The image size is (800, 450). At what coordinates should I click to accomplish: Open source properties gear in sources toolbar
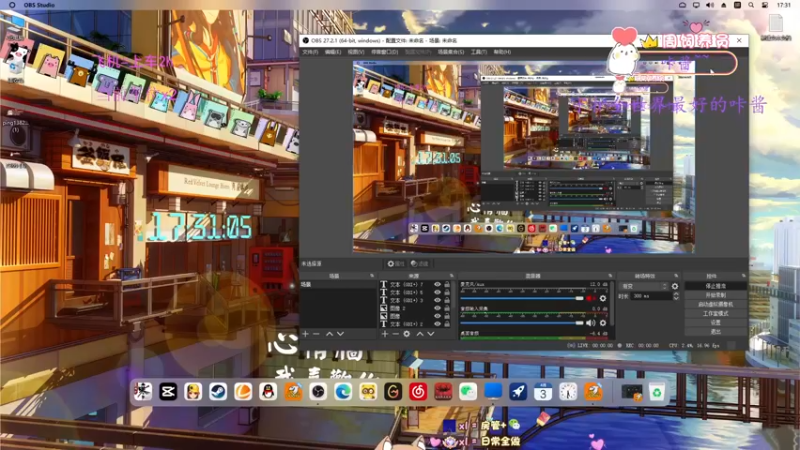click(407, 334)
